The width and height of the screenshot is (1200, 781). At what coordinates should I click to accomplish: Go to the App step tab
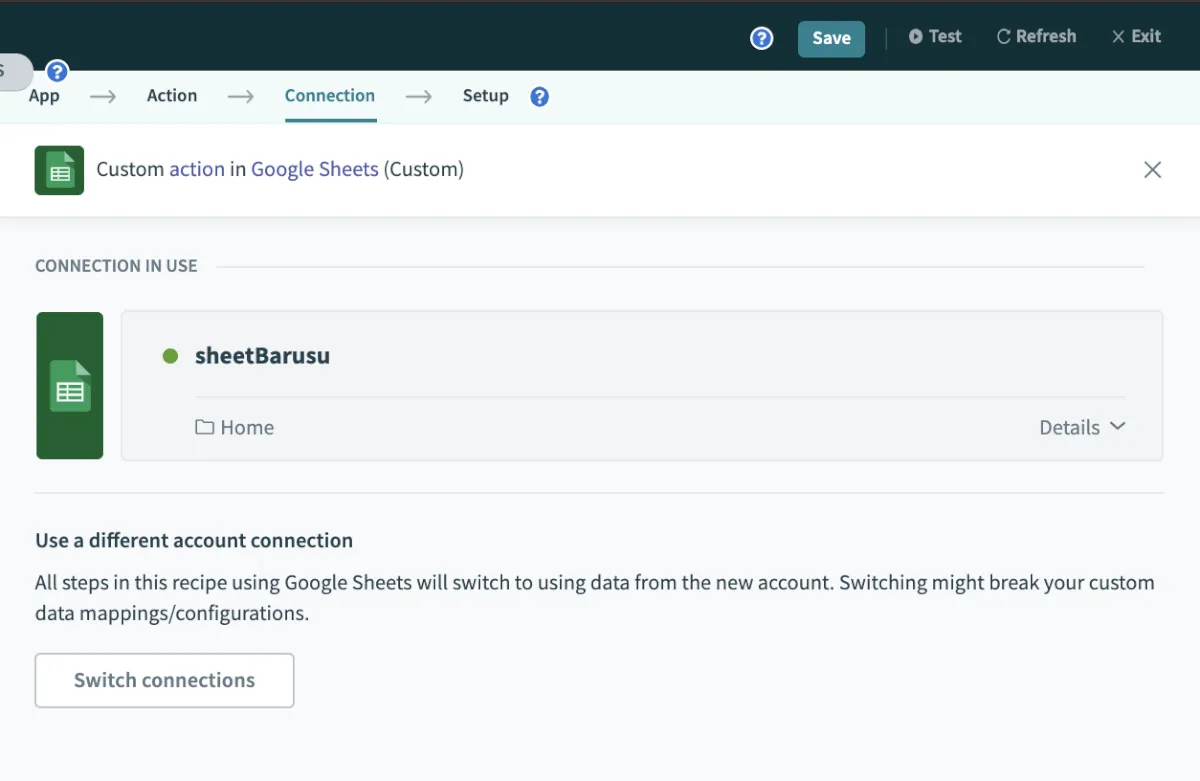(44, 96)
